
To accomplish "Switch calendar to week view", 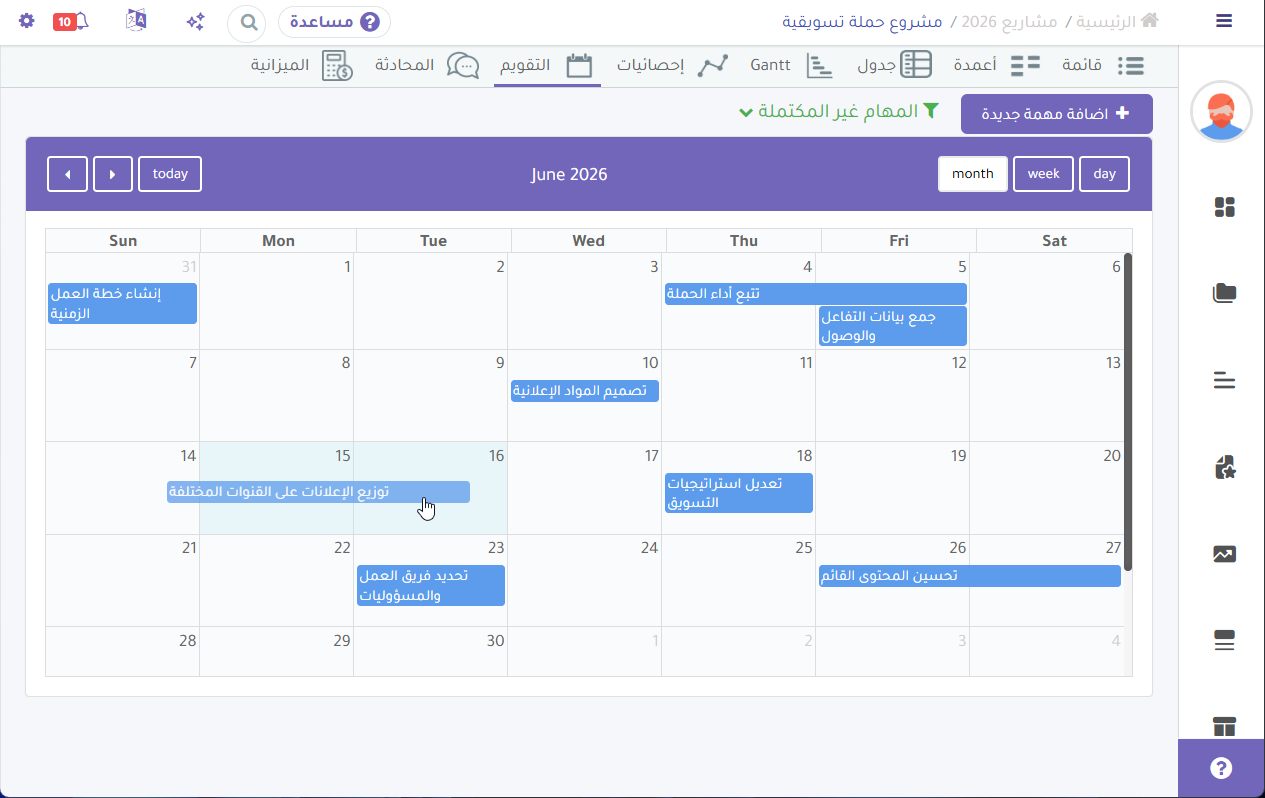I will [1043, 174].
